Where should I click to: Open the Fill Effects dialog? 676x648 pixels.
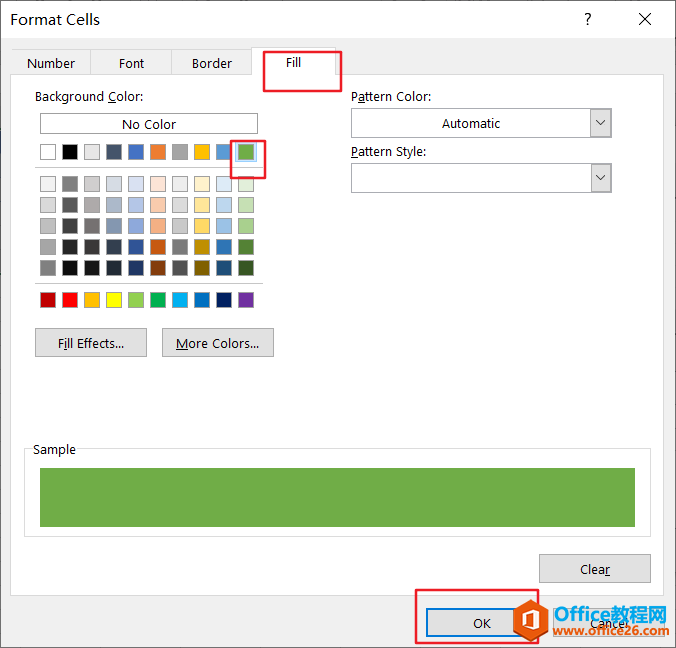point(91,343)
